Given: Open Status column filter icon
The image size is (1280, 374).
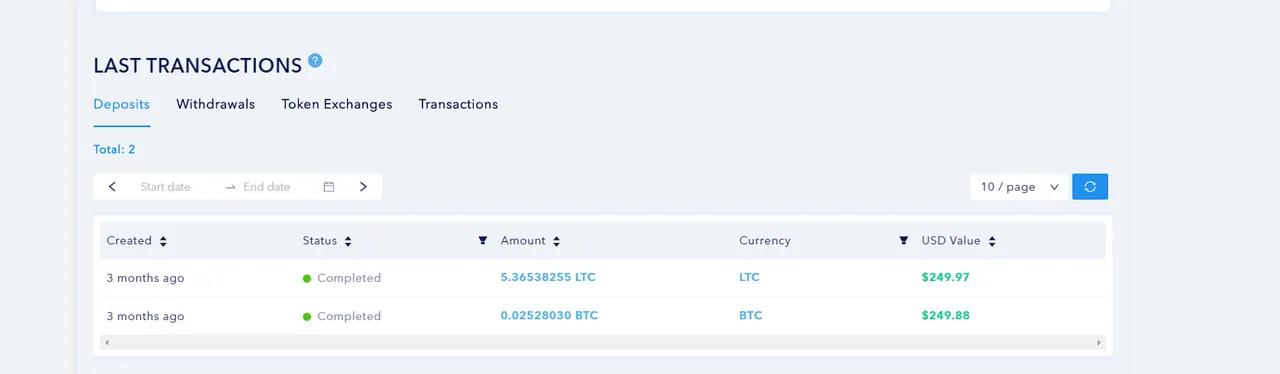Looking at the screenshot, I should (x=483, y=241).
